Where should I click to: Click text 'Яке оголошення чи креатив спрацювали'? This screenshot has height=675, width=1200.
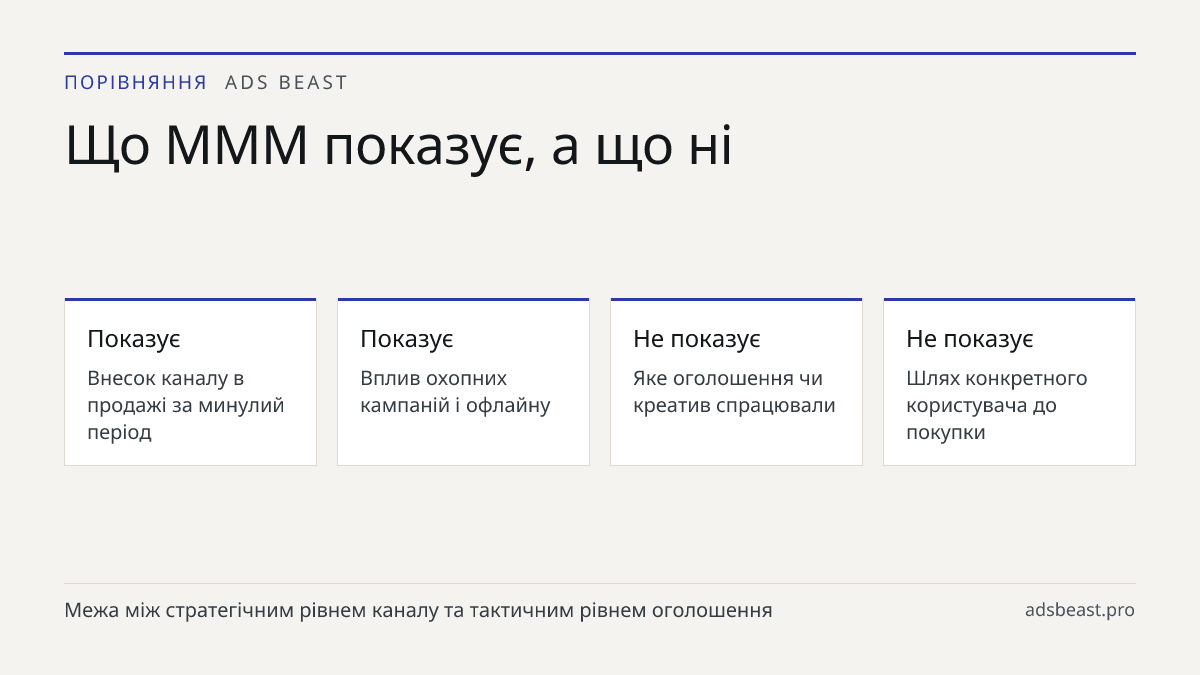tap(734, 392)
